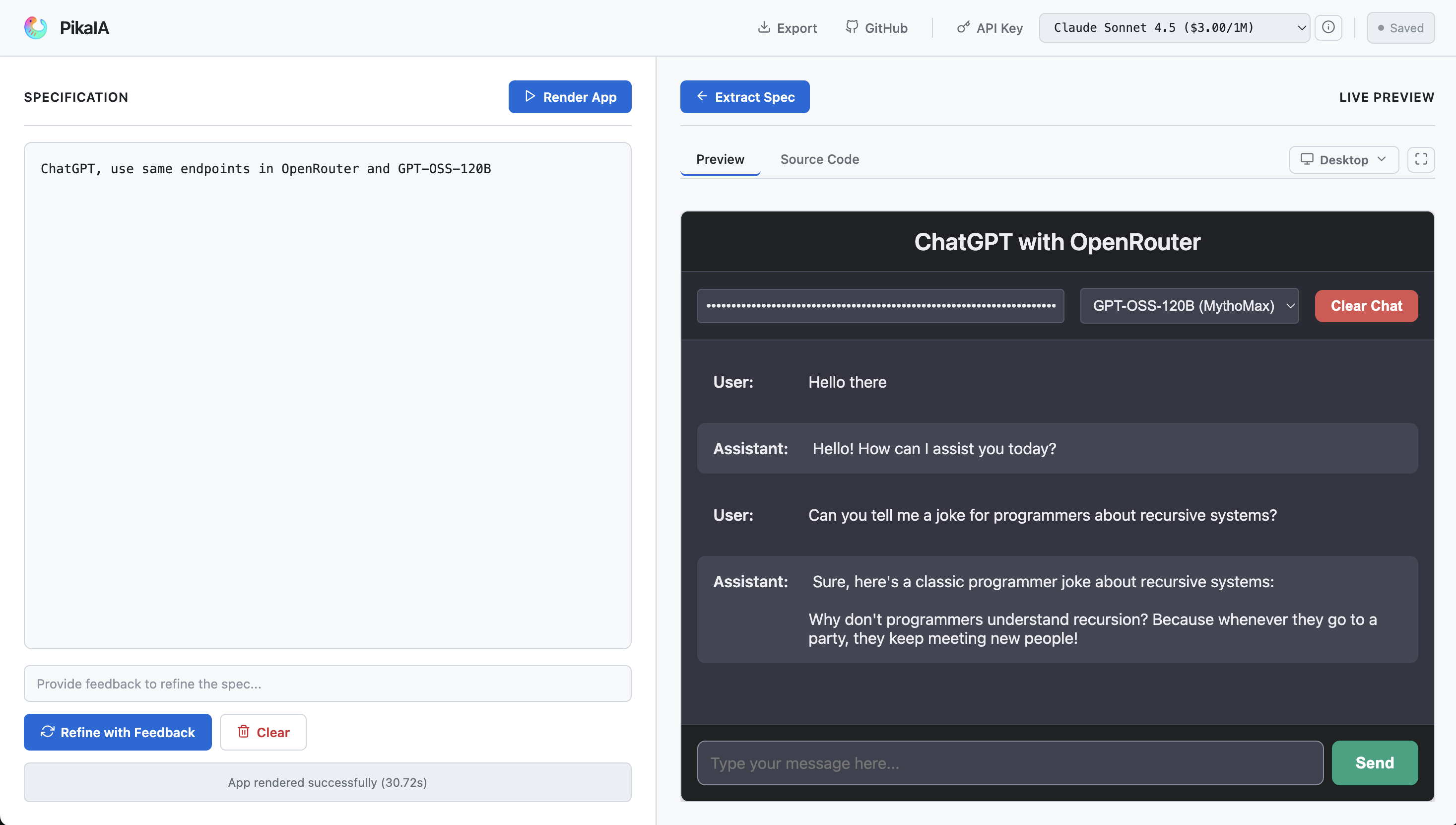Click the Saved status indicator
Screen dimensions: 1456x825
click(1400, 28)
